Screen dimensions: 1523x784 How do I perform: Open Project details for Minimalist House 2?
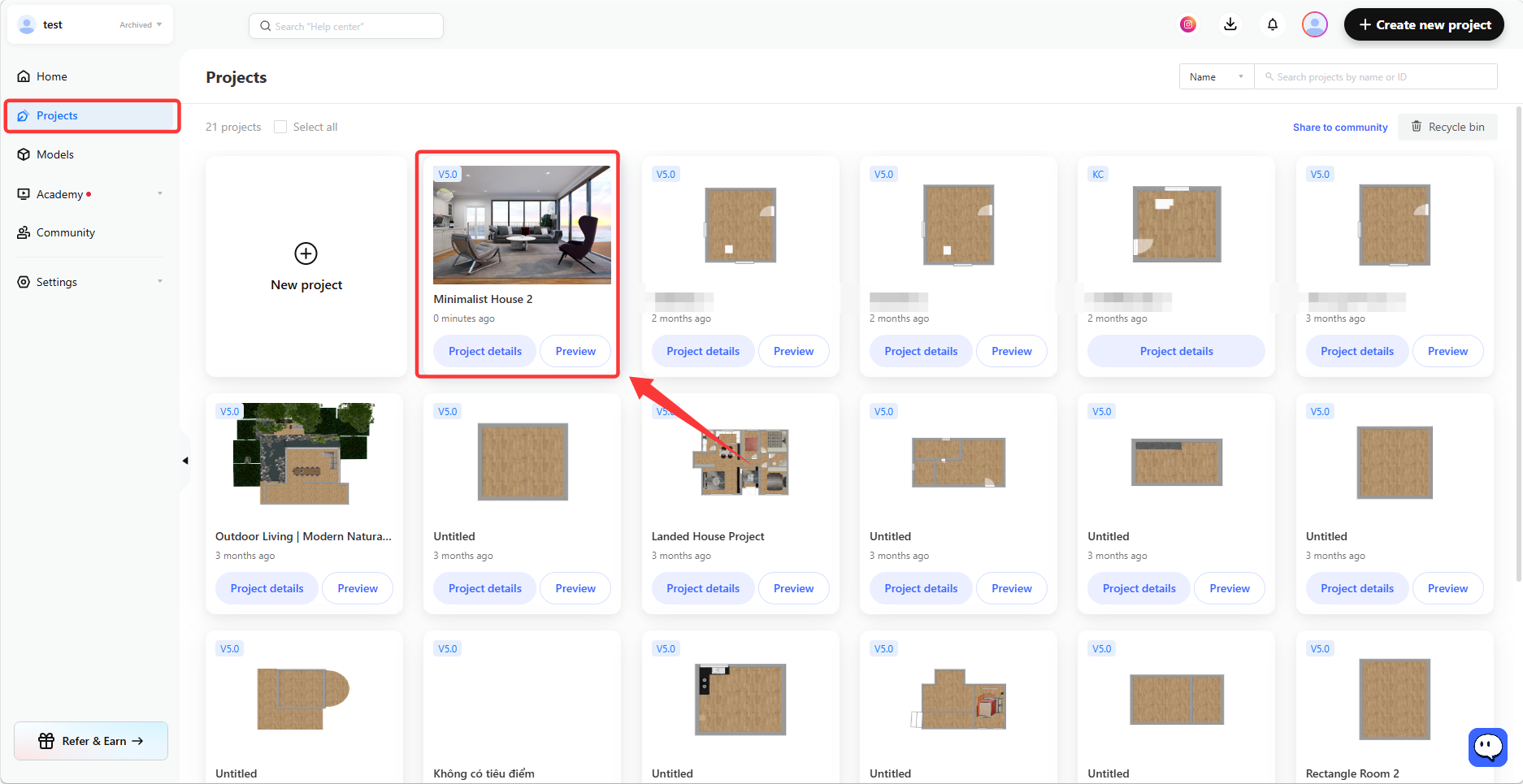485,351
